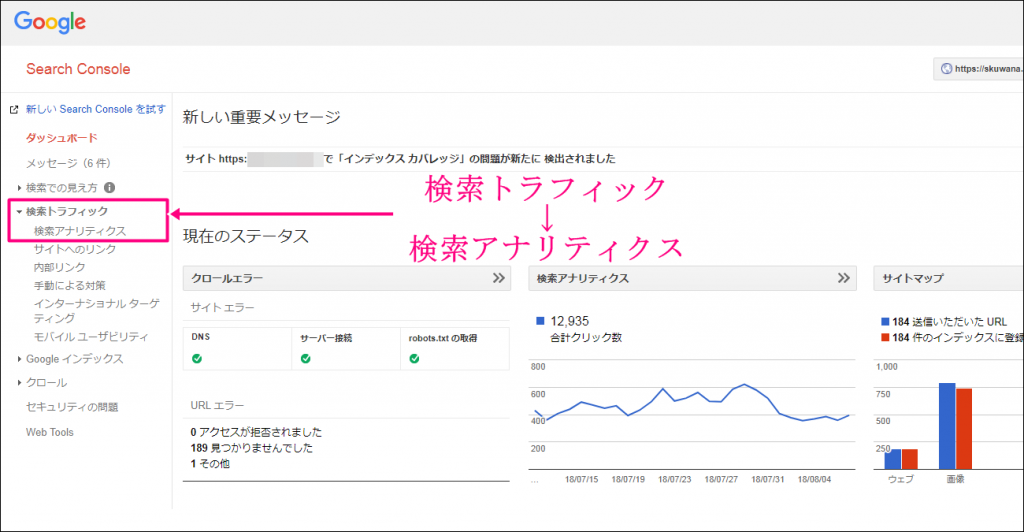Click the 18/07/23 date axis label
This screenshot has width=1024, height=532.
674,479
